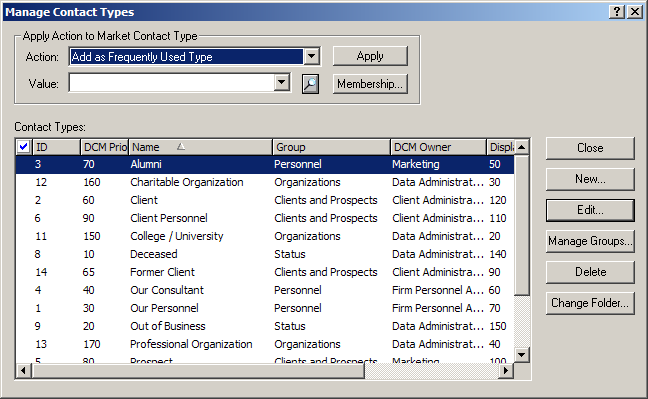Click inside the Value input field

coord(172,83)
